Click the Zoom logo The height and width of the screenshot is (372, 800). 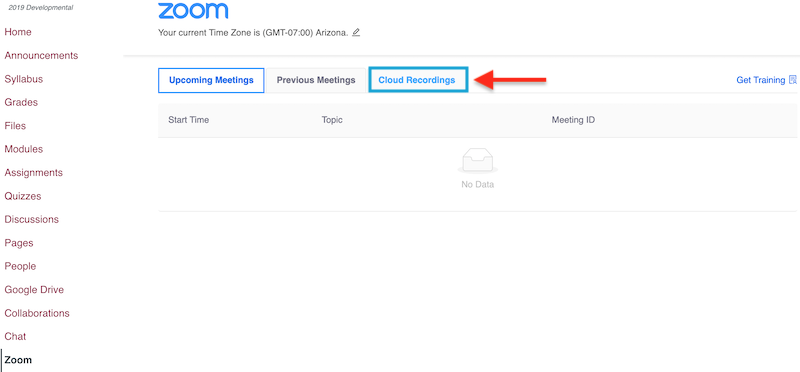click(193, 10)
